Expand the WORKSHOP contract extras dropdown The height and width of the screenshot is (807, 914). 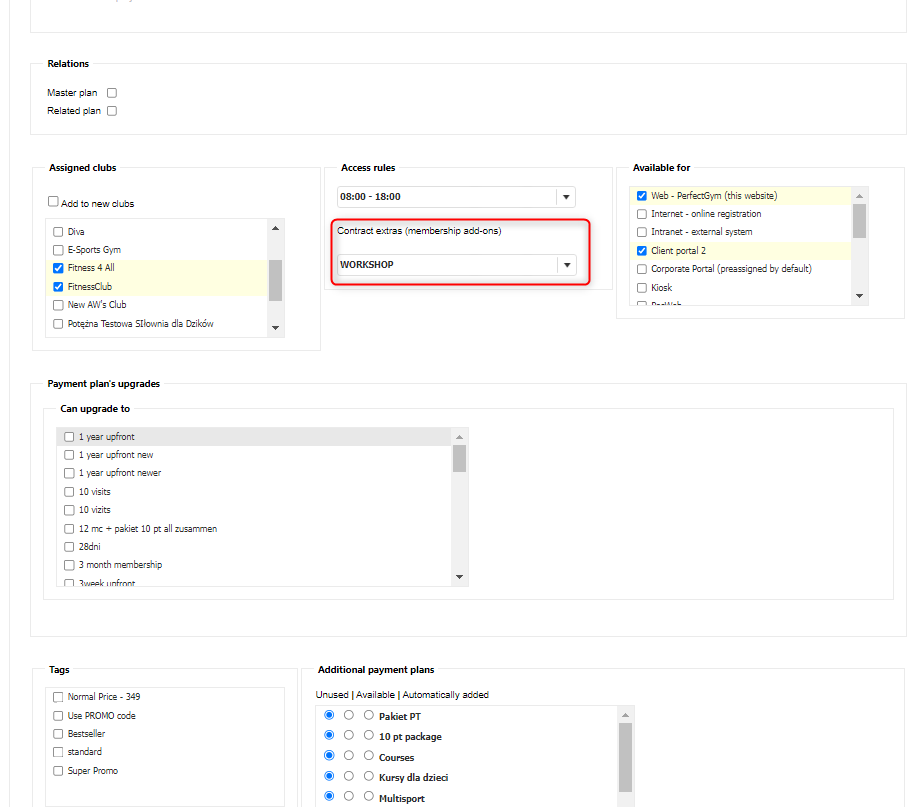[x=566, y=265]
